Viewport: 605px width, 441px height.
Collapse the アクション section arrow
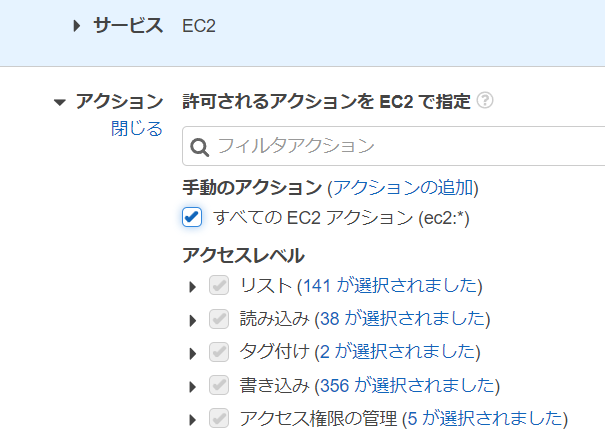pos(60,102)
